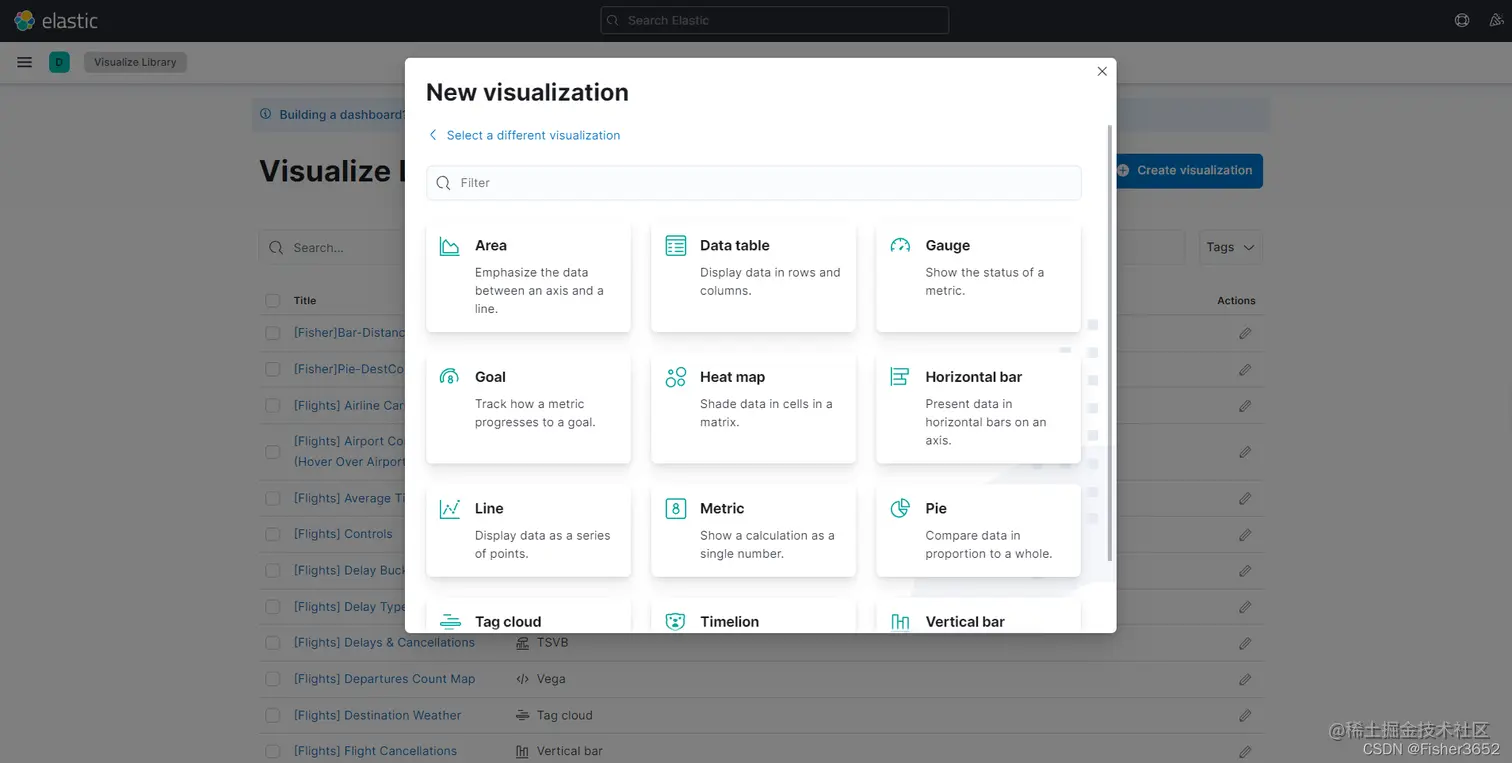Pick the Horizontal bar icon

click(900, 377)
